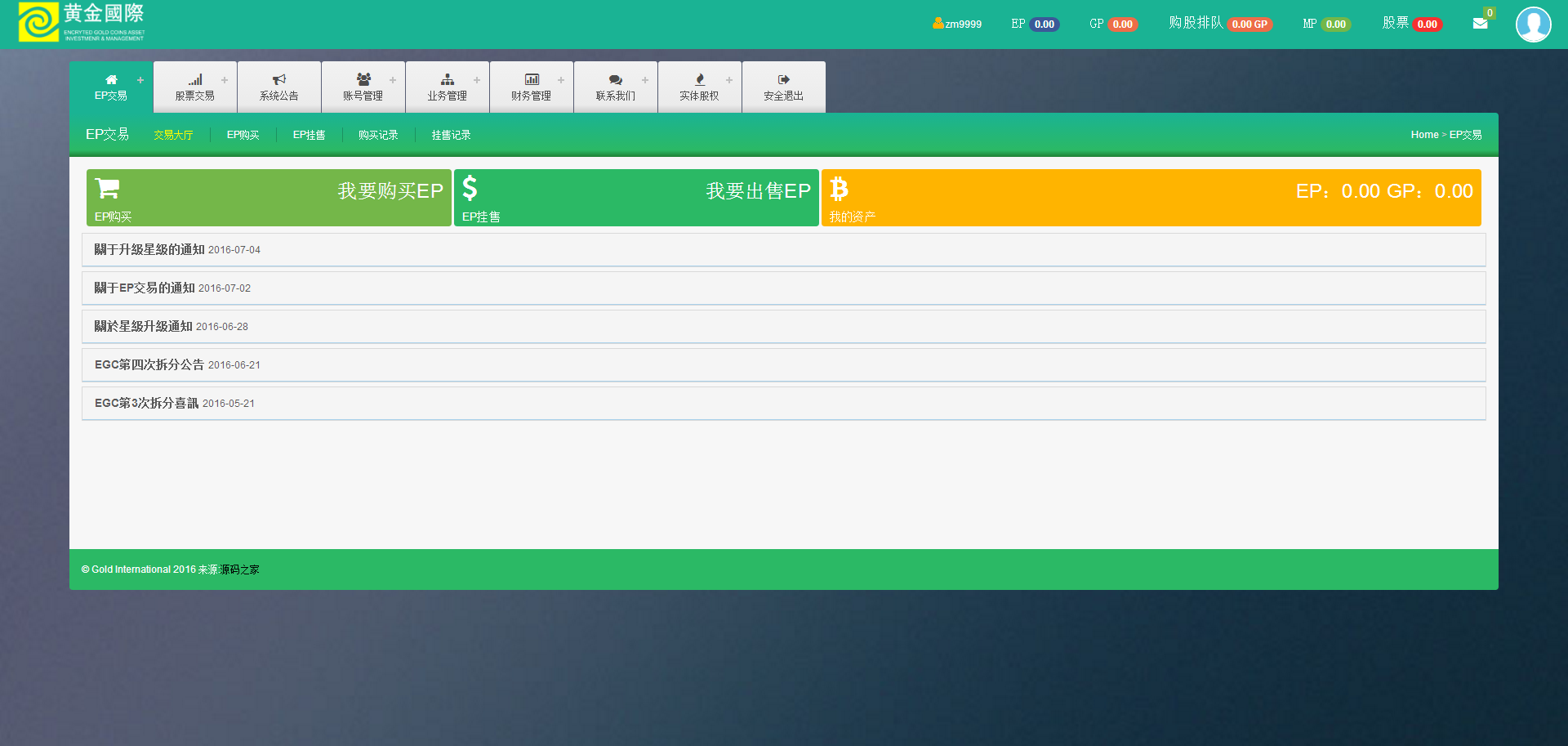Expand the plus on 财务管理 tab
The image size is (1568, 746).
[x=561, y=80]
